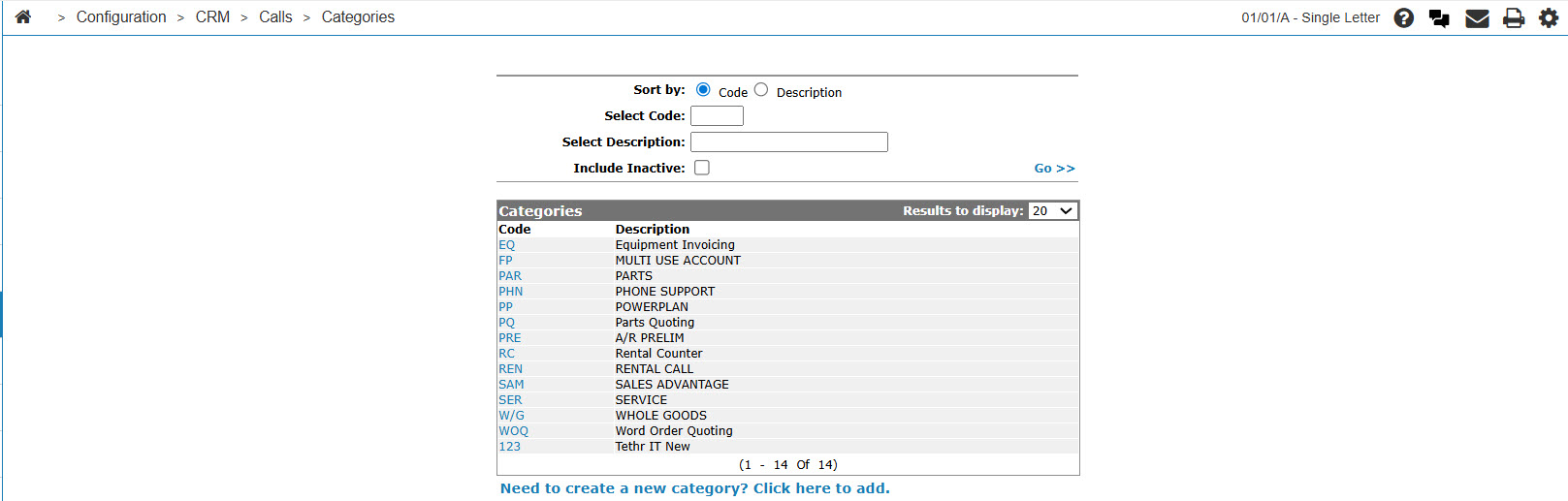Screen dimensions: 1568x501
Task: Sort by Code radio button
Action: click(x=703, y=89)
